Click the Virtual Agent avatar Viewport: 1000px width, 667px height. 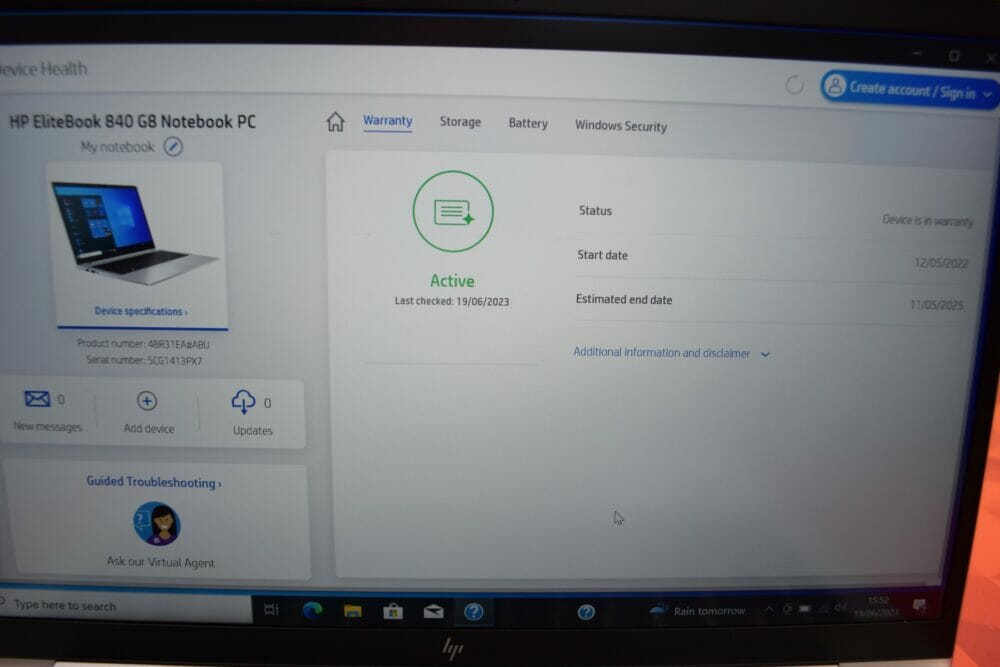coord(157,524)
